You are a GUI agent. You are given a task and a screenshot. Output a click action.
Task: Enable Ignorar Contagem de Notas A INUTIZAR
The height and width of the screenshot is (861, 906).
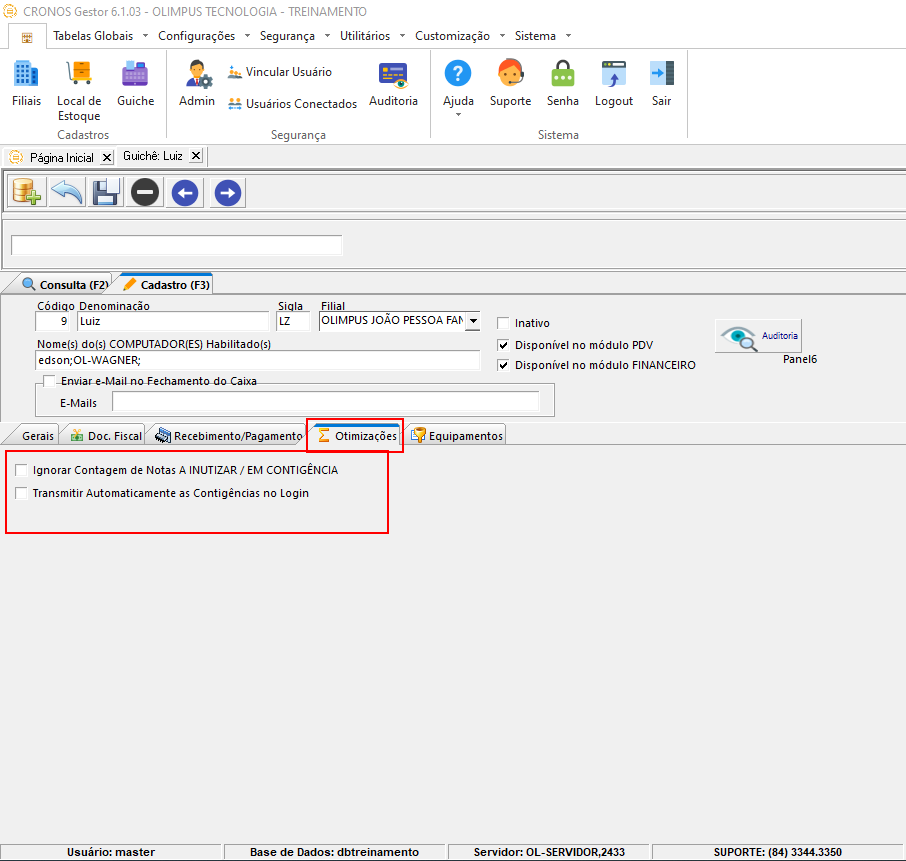coord(21,470)
